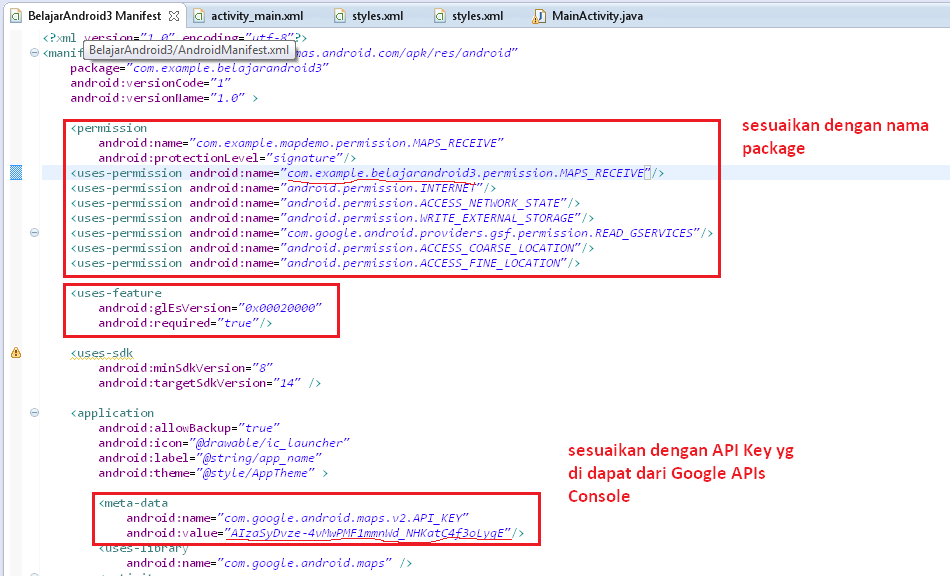The image size is (950, 576).
Task: Click the package value com.example.belajarandroid3
Action: coord(227,68)
